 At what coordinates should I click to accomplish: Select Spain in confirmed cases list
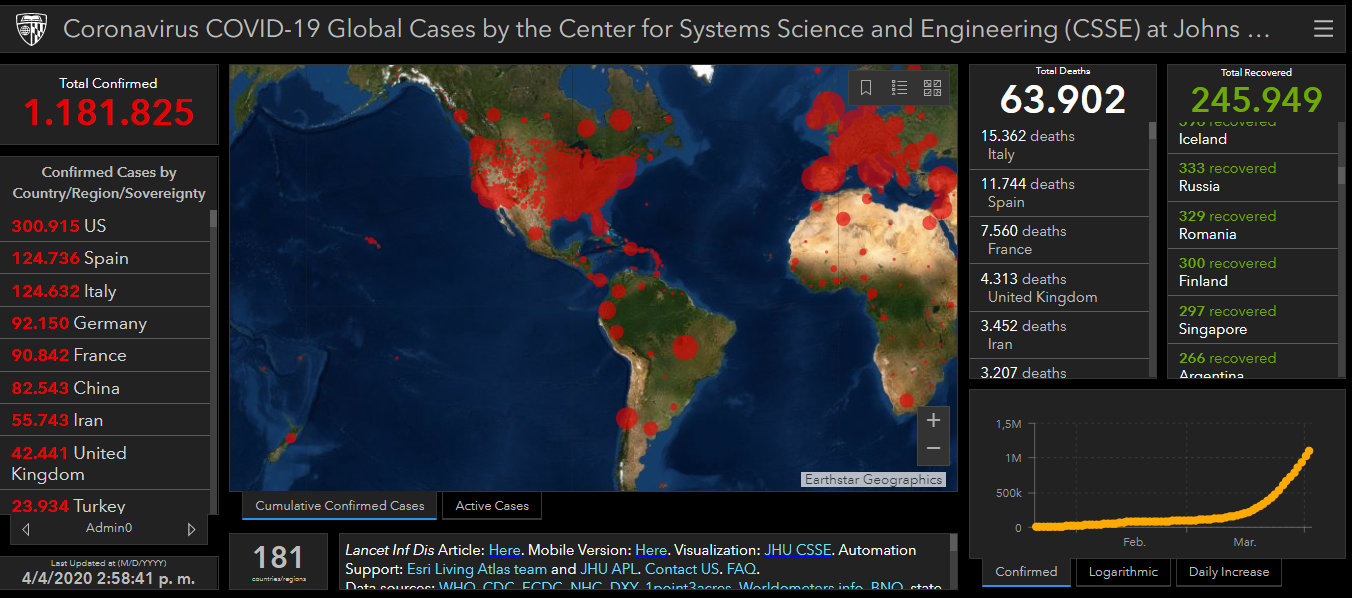105,258
